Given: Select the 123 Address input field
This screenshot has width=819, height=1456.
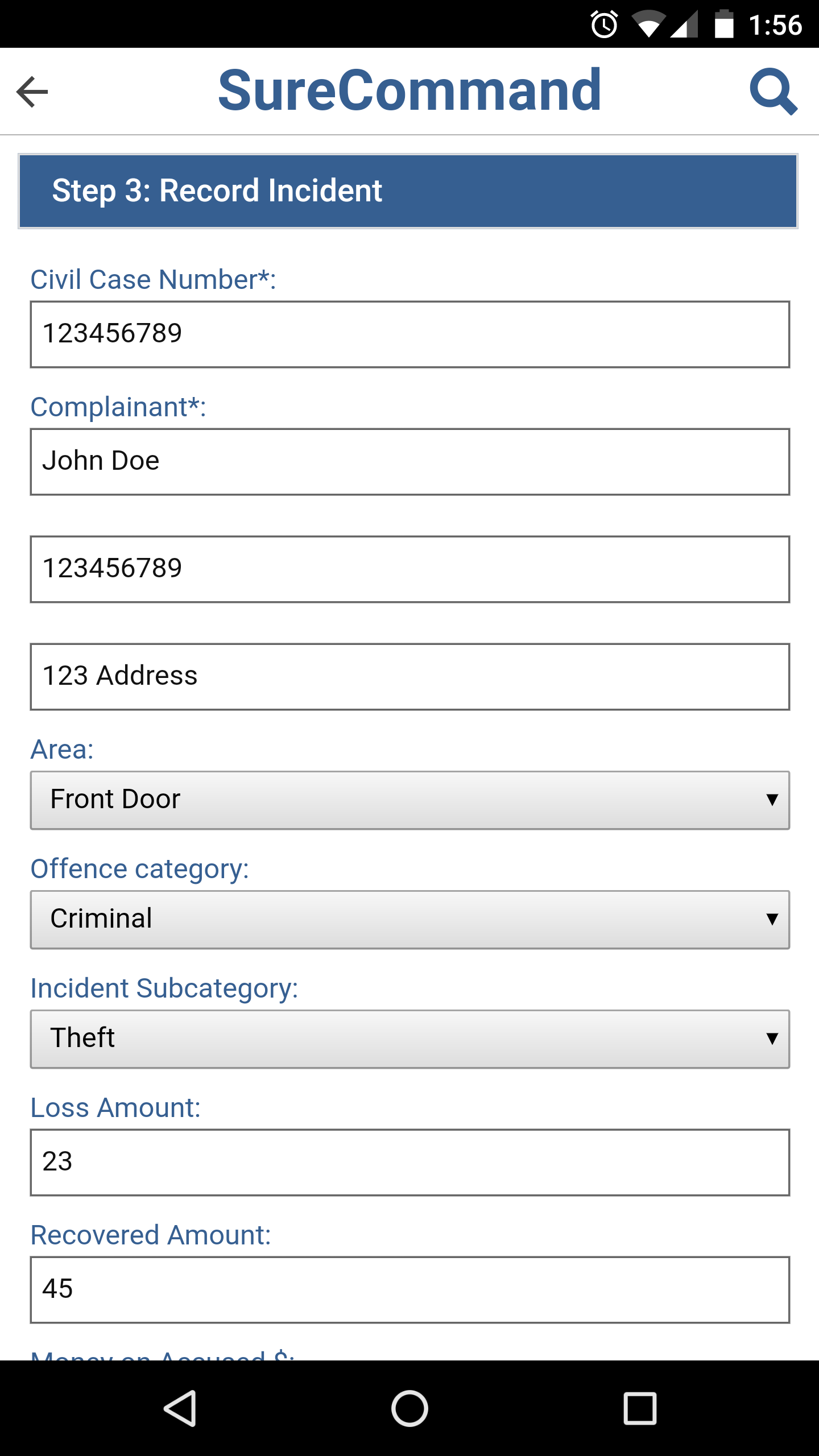Looking at the screenshot, I should 409,677.
